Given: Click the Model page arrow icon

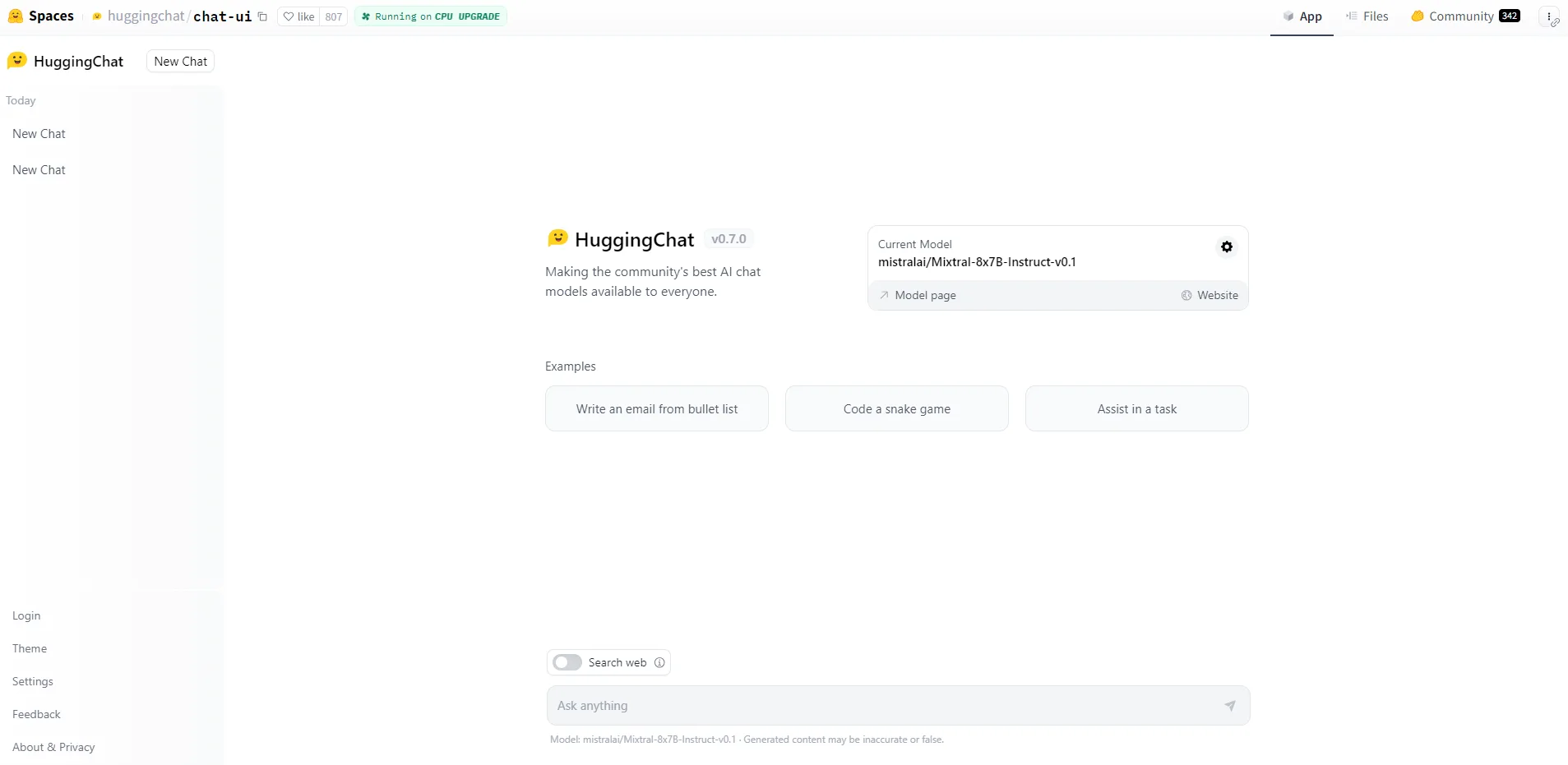Looking at the screenshot, I should tap(884, 295).
